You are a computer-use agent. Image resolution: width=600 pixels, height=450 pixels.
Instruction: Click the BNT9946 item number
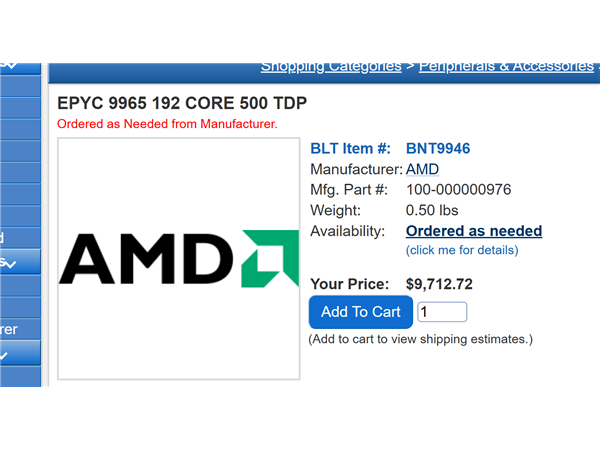pos(438,148)
